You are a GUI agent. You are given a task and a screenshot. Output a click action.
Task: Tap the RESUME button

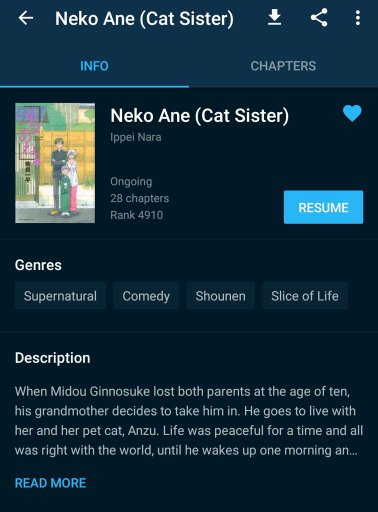[x=323, y=207]
